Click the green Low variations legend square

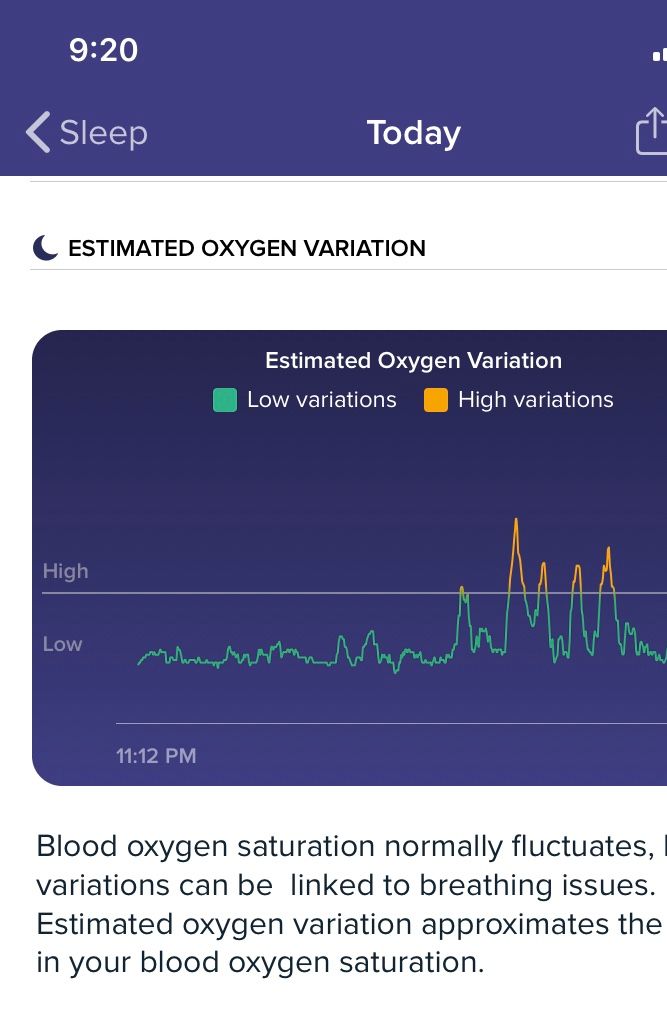pos(225,400)
